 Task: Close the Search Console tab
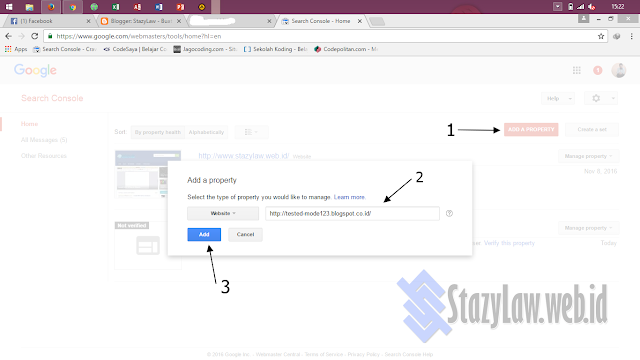(360, 21)
